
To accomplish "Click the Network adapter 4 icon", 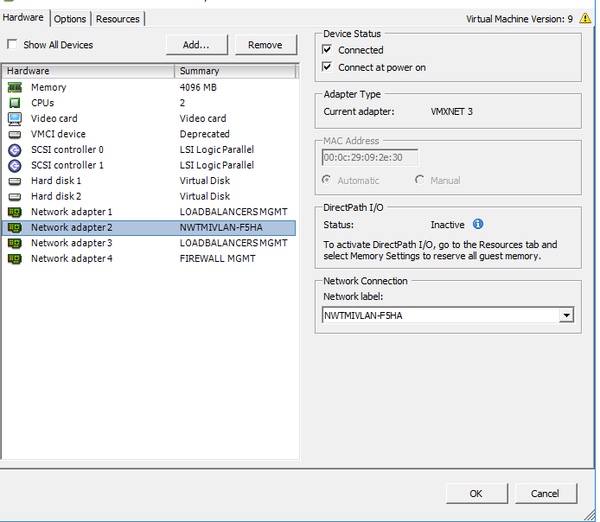I will coord(15,259).
